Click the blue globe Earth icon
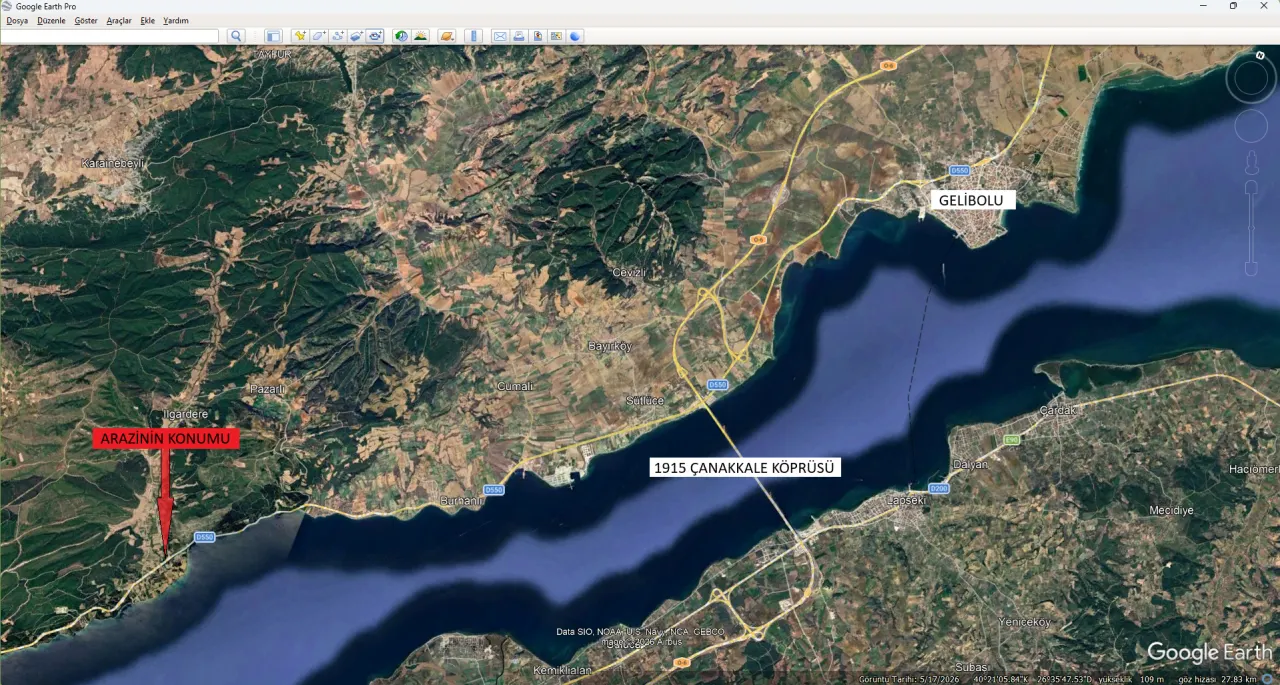The image size is (1280, 685). tap(576, 36)
